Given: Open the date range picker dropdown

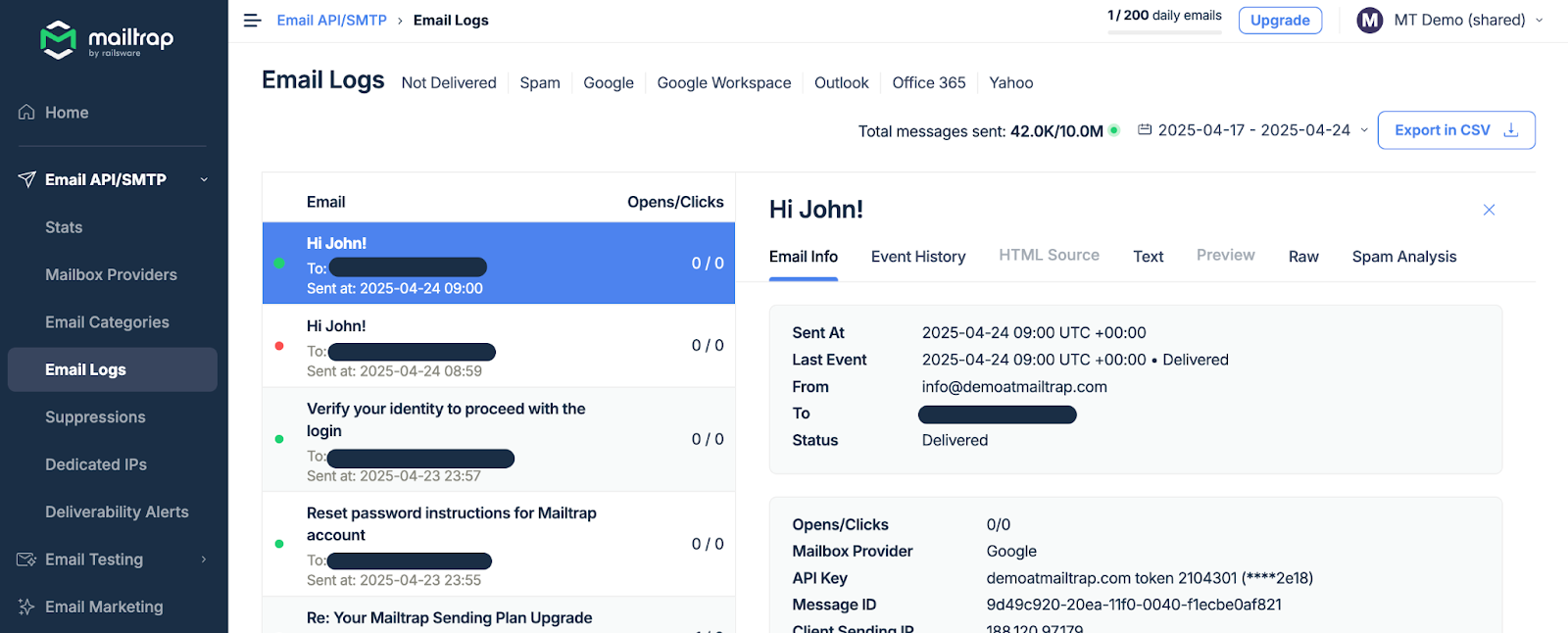Looking at the screenshot, I should point(1252,130).
